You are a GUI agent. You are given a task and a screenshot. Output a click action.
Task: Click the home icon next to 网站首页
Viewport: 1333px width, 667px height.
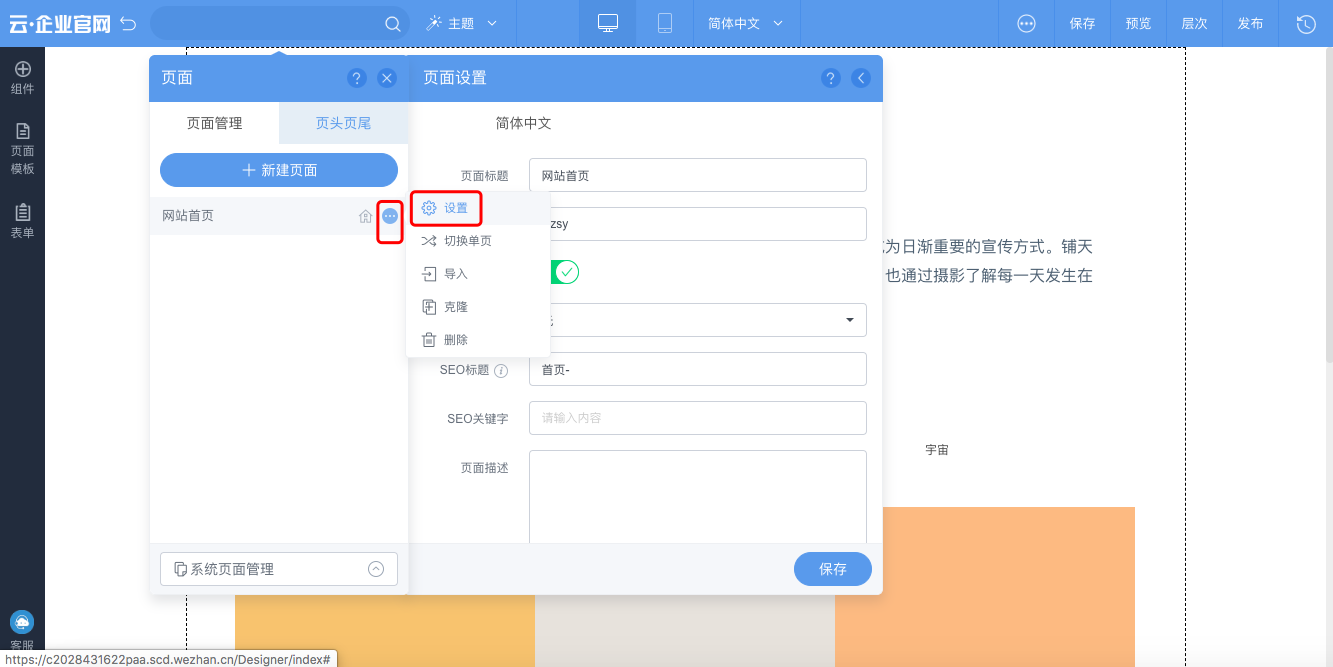365,215
